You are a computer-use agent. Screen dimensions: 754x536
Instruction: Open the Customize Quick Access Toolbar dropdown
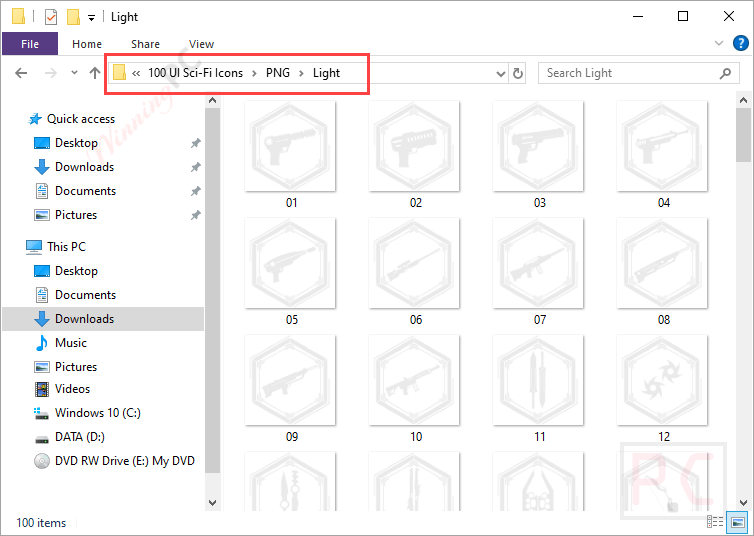(91, 17)
